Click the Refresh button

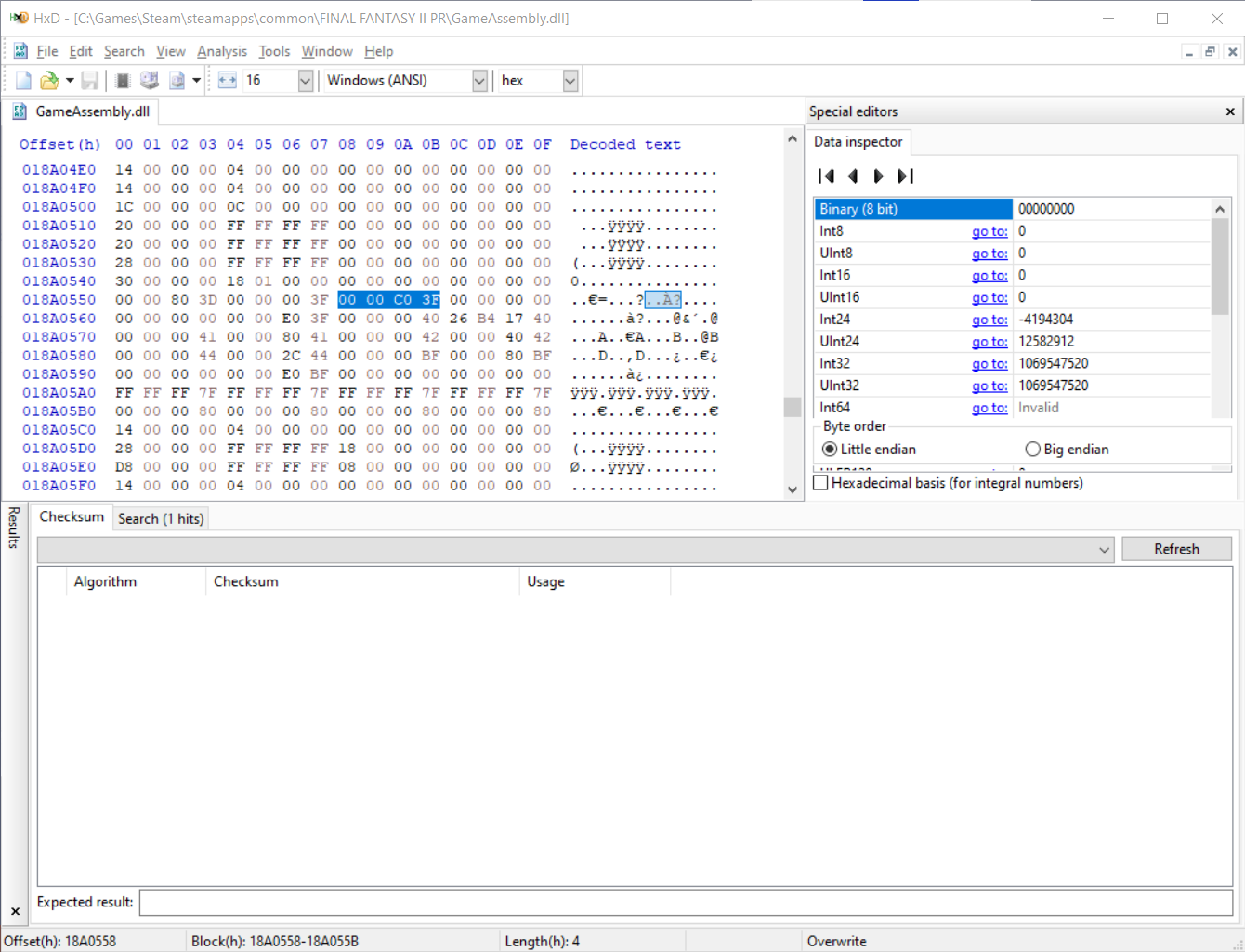[1176, 549]
